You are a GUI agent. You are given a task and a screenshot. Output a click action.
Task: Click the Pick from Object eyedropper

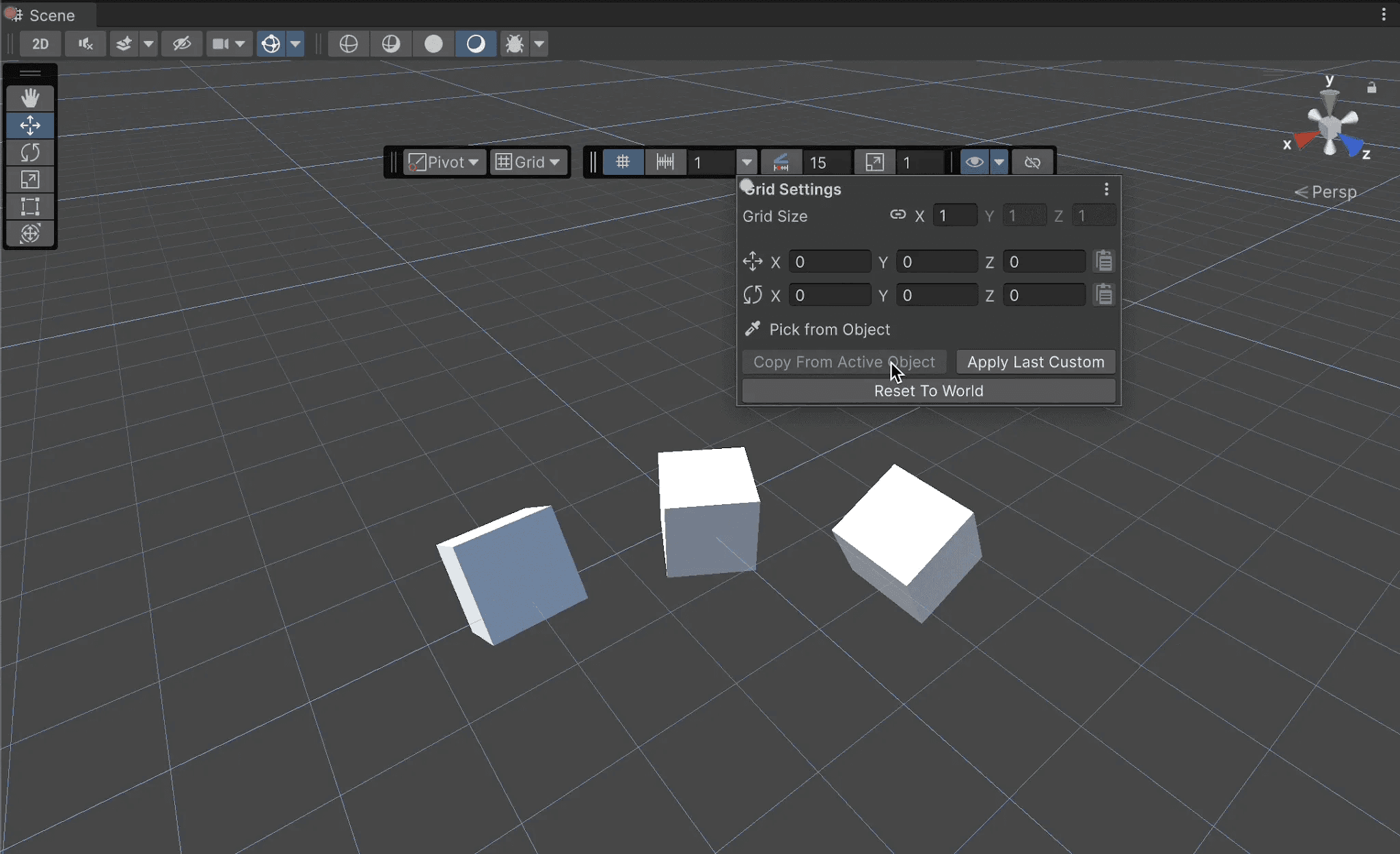[x=753, y=329]
